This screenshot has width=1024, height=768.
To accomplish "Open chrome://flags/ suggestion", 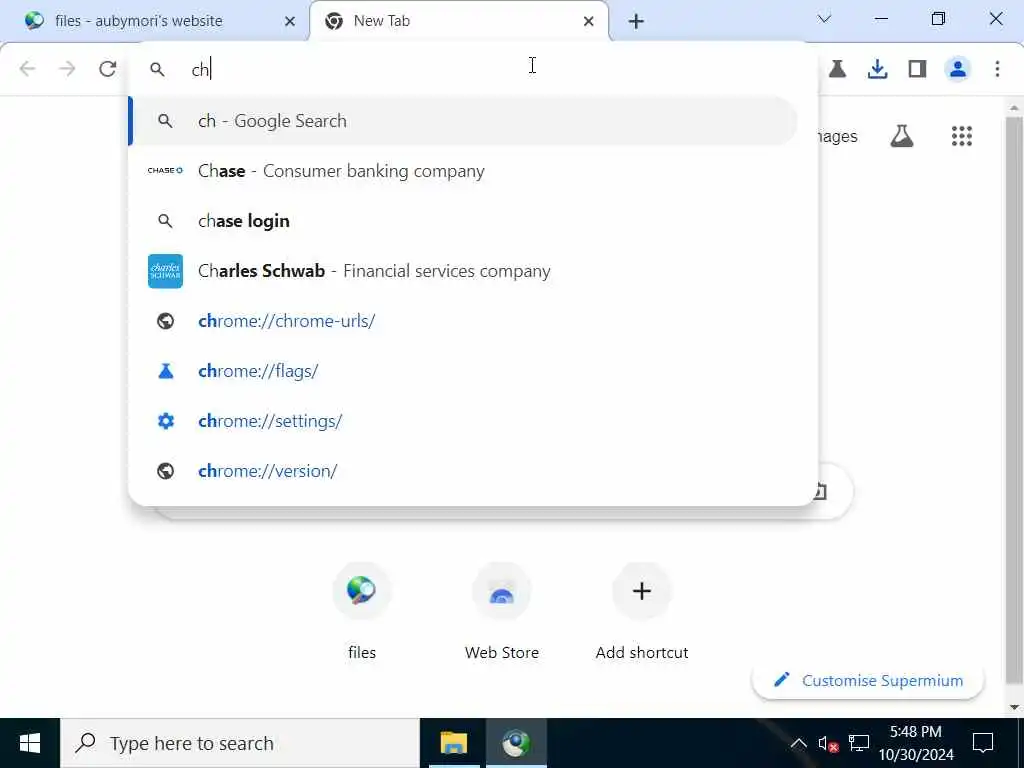I will pos(464,371).
